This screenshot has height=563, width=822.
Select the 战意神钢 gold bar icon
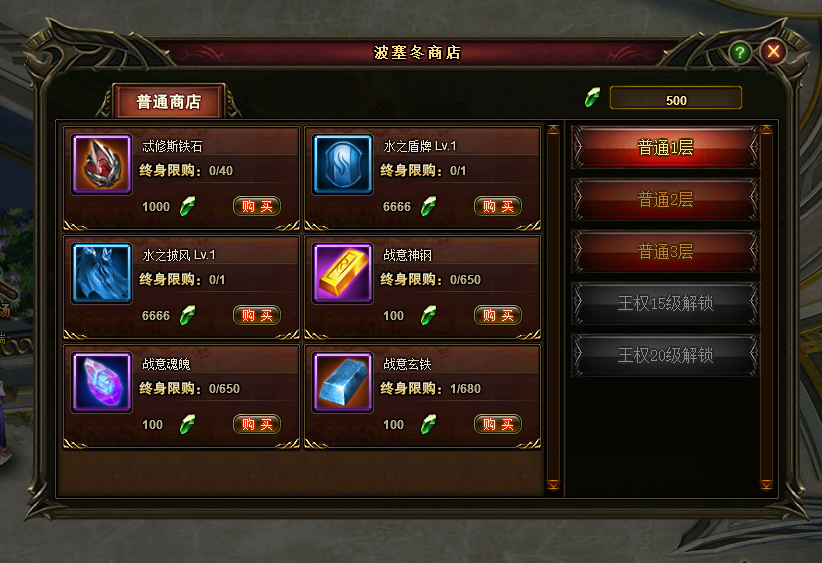342,273
